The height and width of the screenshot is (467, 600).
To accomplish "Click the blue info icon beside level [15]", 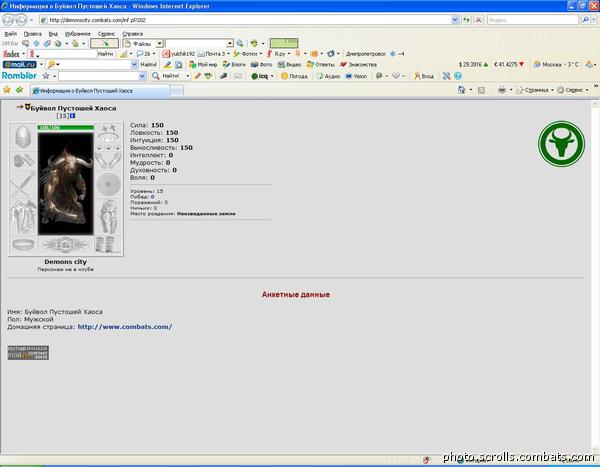I will pyautogui.click(x=73, y=115).
